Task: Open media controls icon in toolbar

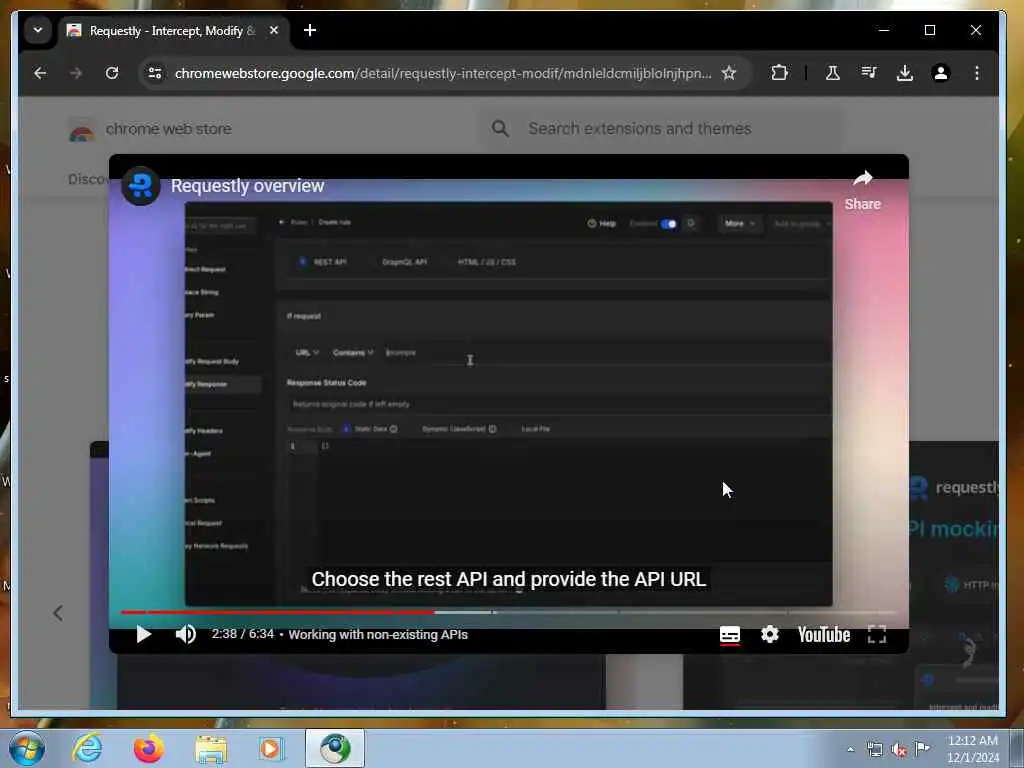Action: click(x=869, y=73)
